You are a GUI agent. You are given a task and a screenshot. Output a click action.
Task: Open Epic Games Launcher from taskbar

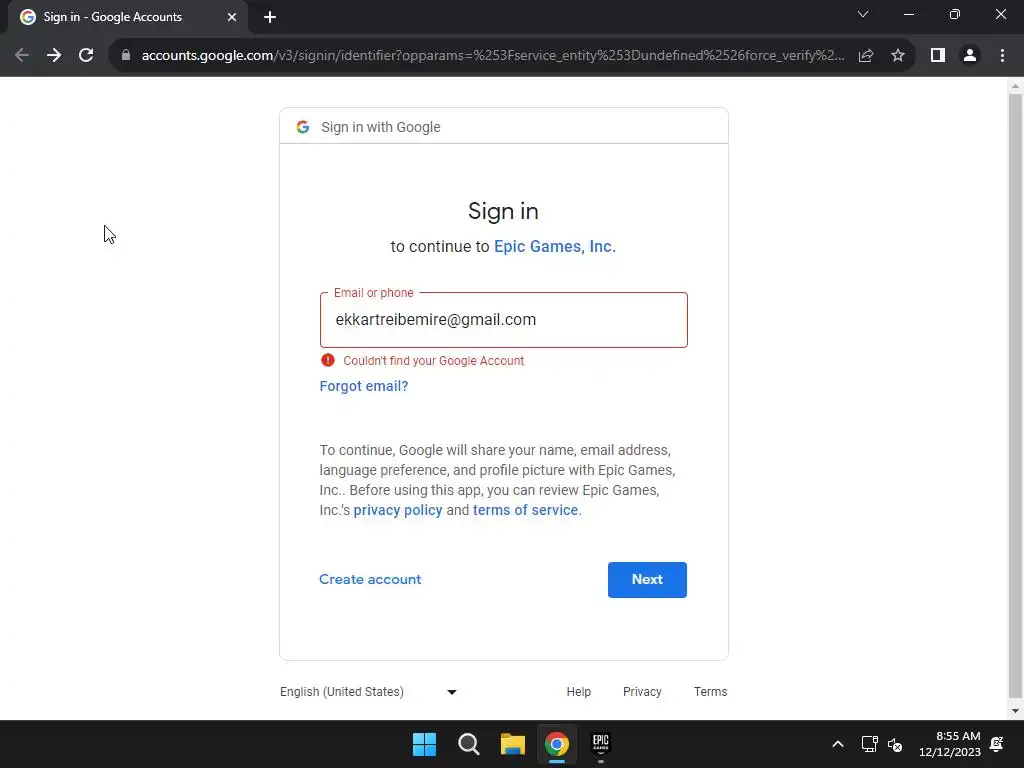pos(601,744)
